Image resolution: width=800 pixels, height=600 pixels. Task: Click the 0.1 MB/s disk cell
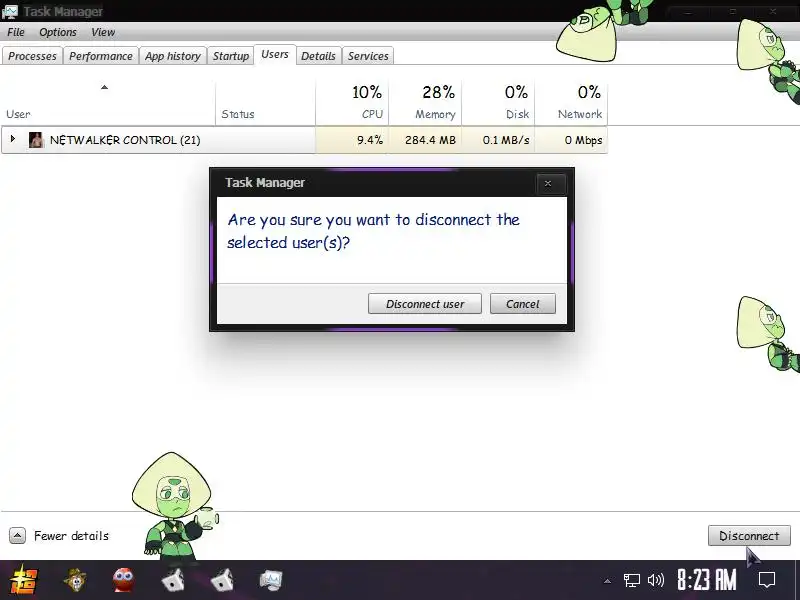pyautogui.click(x=498, y=140)
